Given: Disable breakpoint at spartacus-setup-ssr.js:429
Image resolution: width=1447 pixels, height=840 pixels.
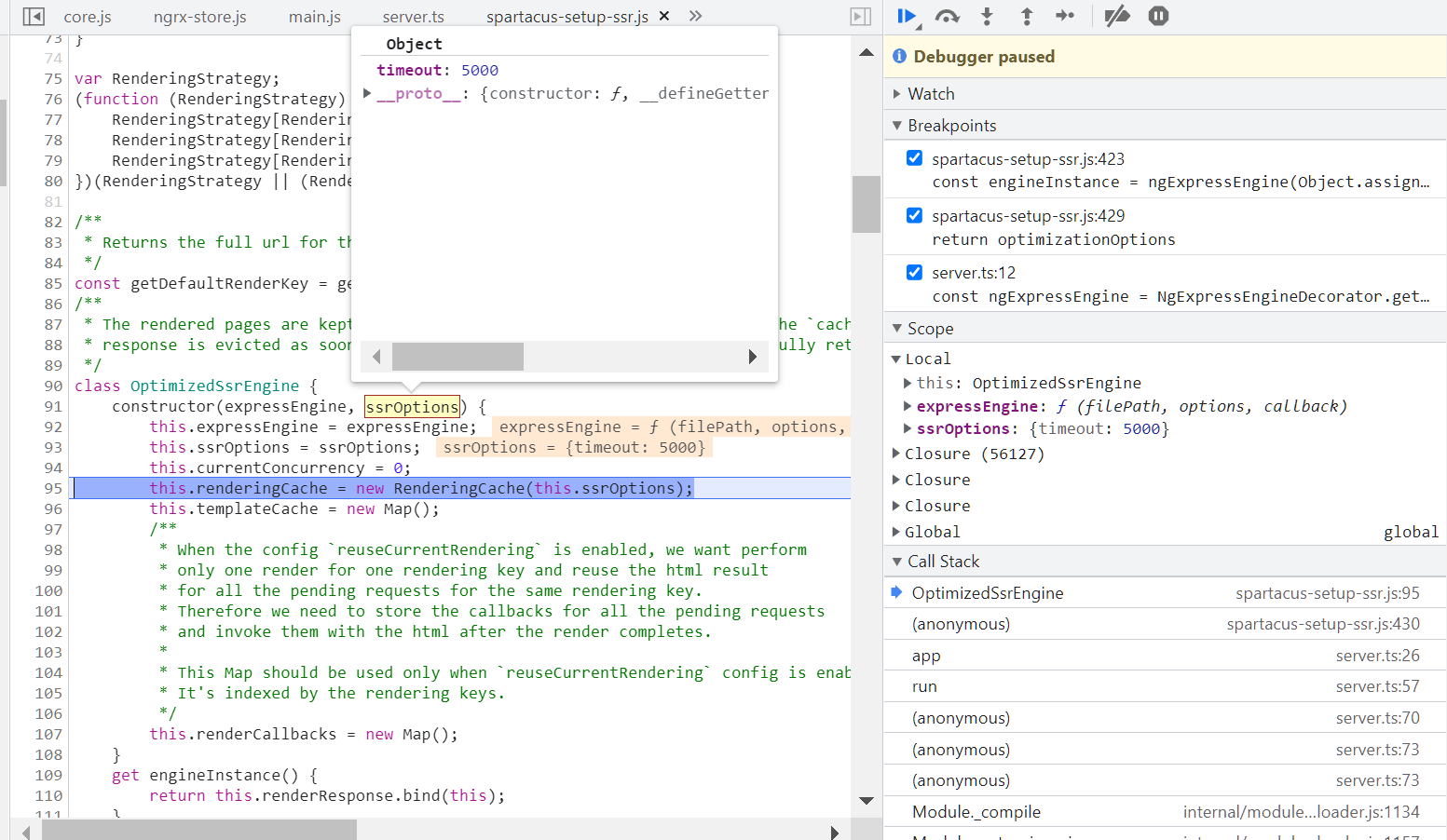Looking at the screenshot, I should pyautogui.click(x=915, y=215).
